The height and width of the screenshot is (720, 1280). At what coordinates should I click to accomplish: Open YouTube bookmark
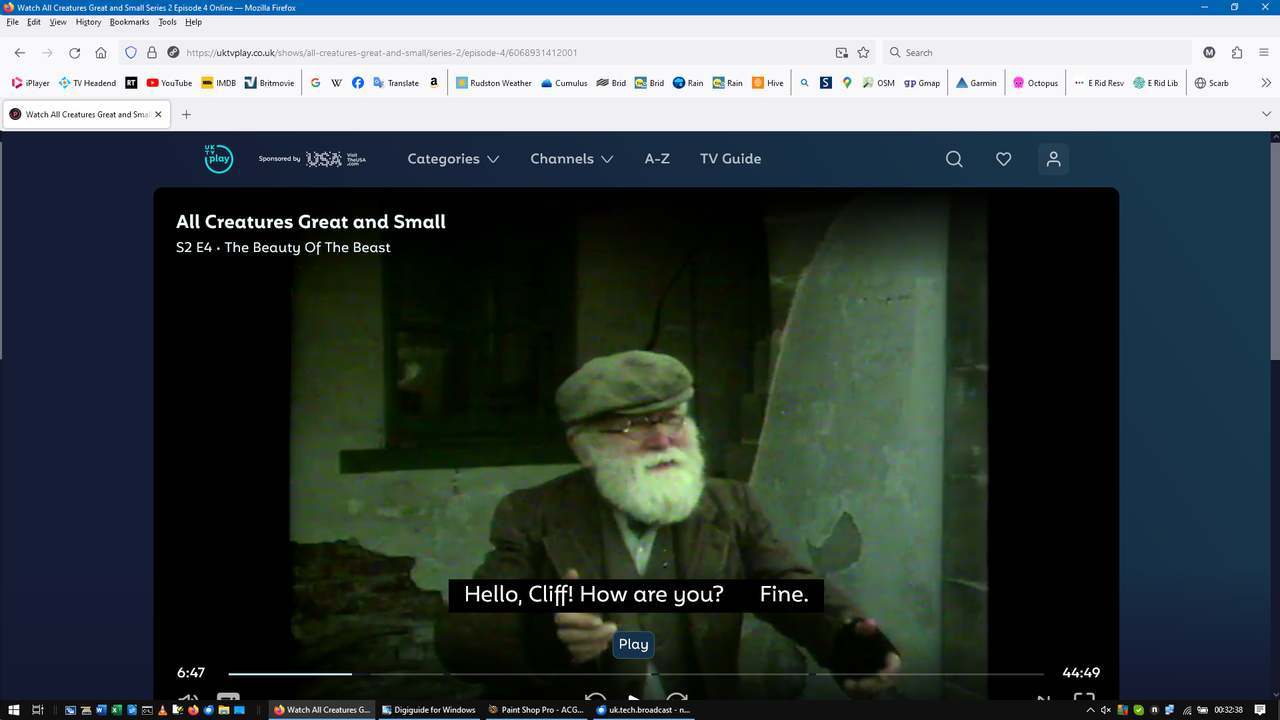[169, 83]
